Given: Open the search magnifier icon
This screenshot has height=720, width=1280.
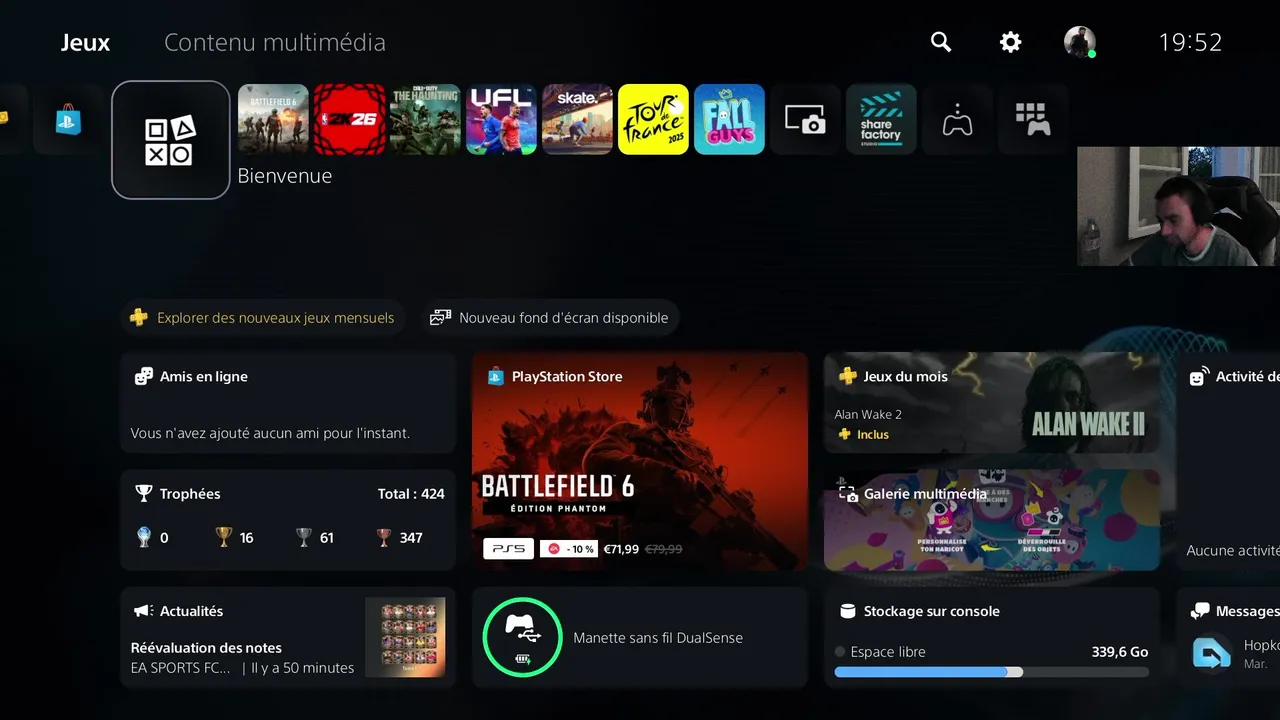Looking at the screenshot, I should coord(941,42).
